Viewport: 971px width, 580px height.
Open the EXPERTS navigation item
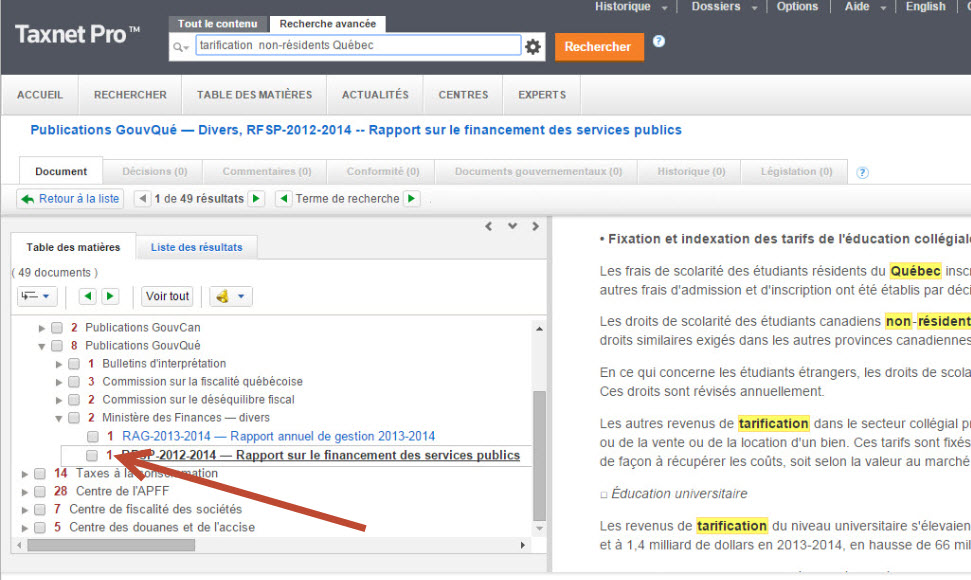(542, 95)
